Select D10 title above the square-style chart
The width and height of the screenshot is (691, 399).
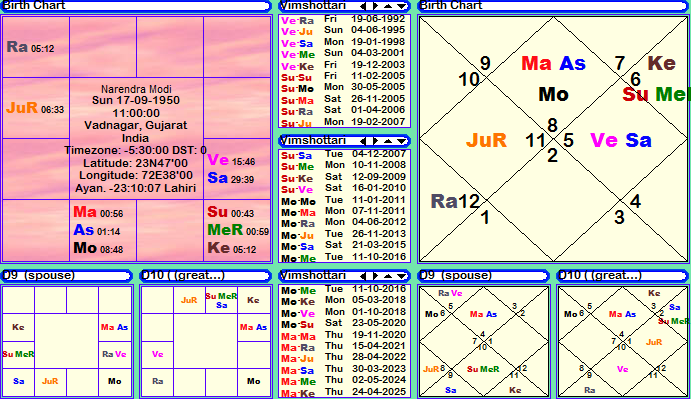(183, 275)
